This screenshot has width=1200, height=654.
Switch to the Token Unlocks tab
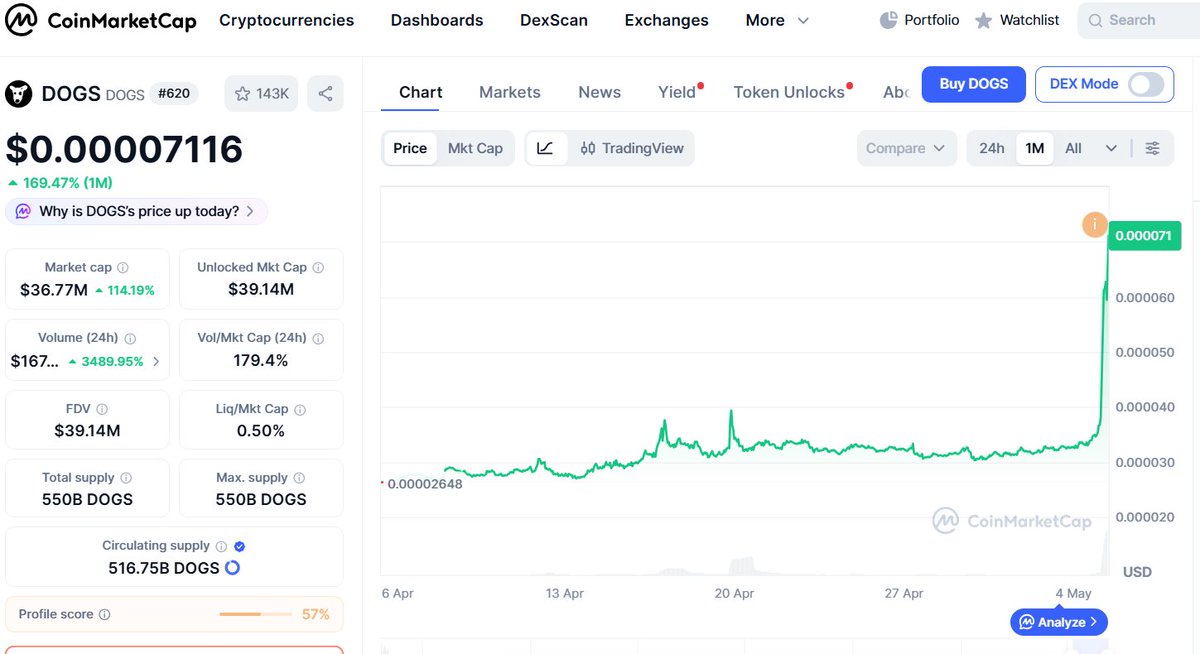click(x=791, y=92)
